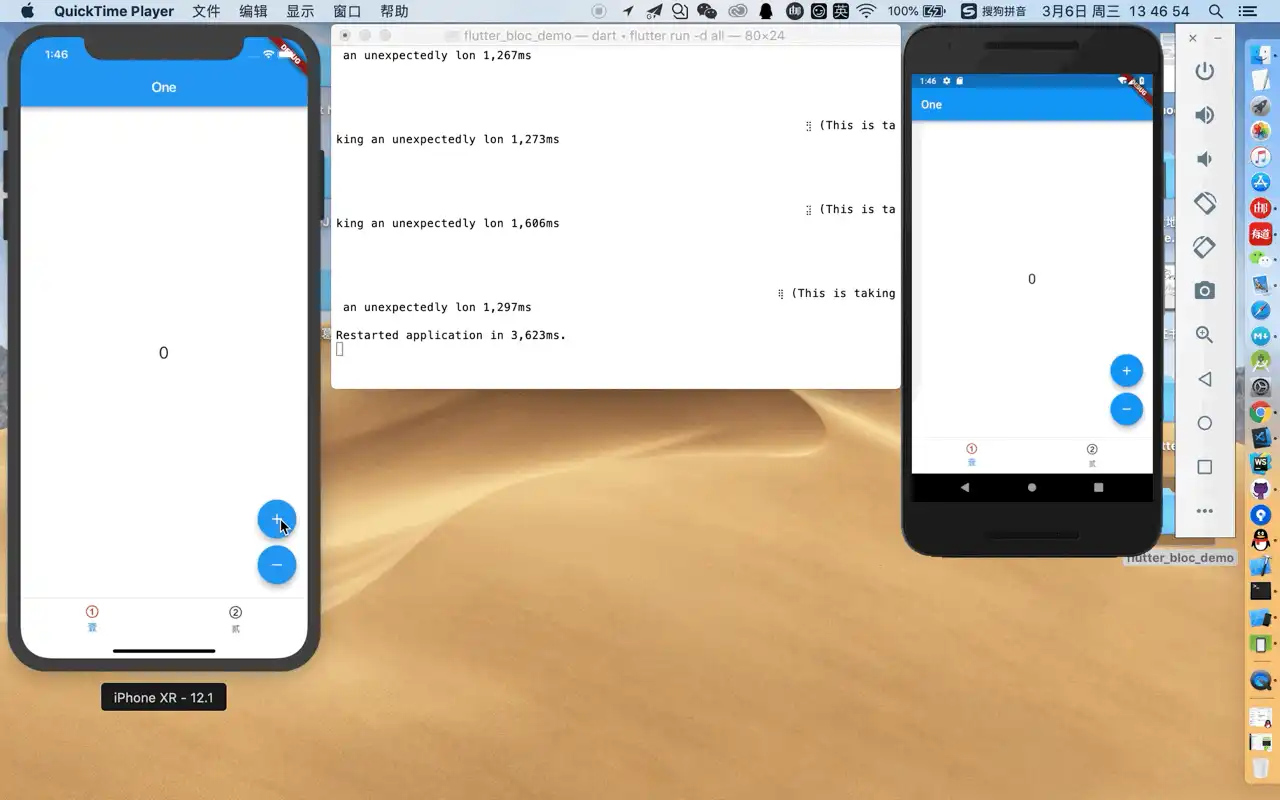Tap the plus button on iPhone simulator
The height and width of the screenshot is (800, 1280).
tap(277, 519)
